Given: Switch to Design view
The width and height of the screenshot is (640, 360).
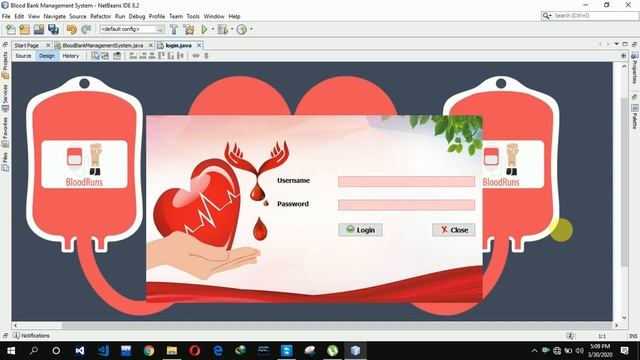Looking at the screenshot, I should 47,56.
